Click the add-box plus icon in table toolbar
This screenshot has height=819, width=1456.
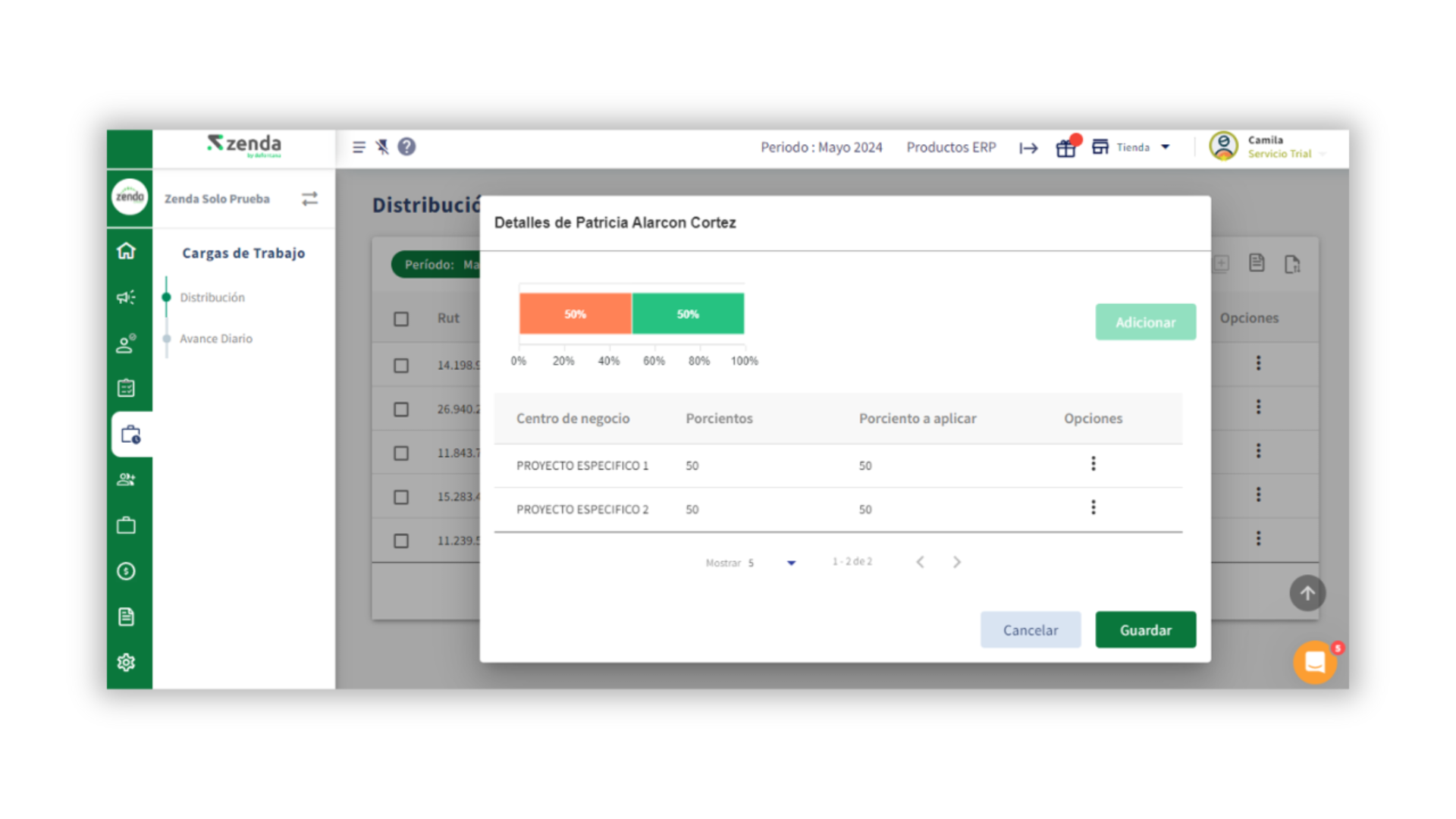point(1221,263)
